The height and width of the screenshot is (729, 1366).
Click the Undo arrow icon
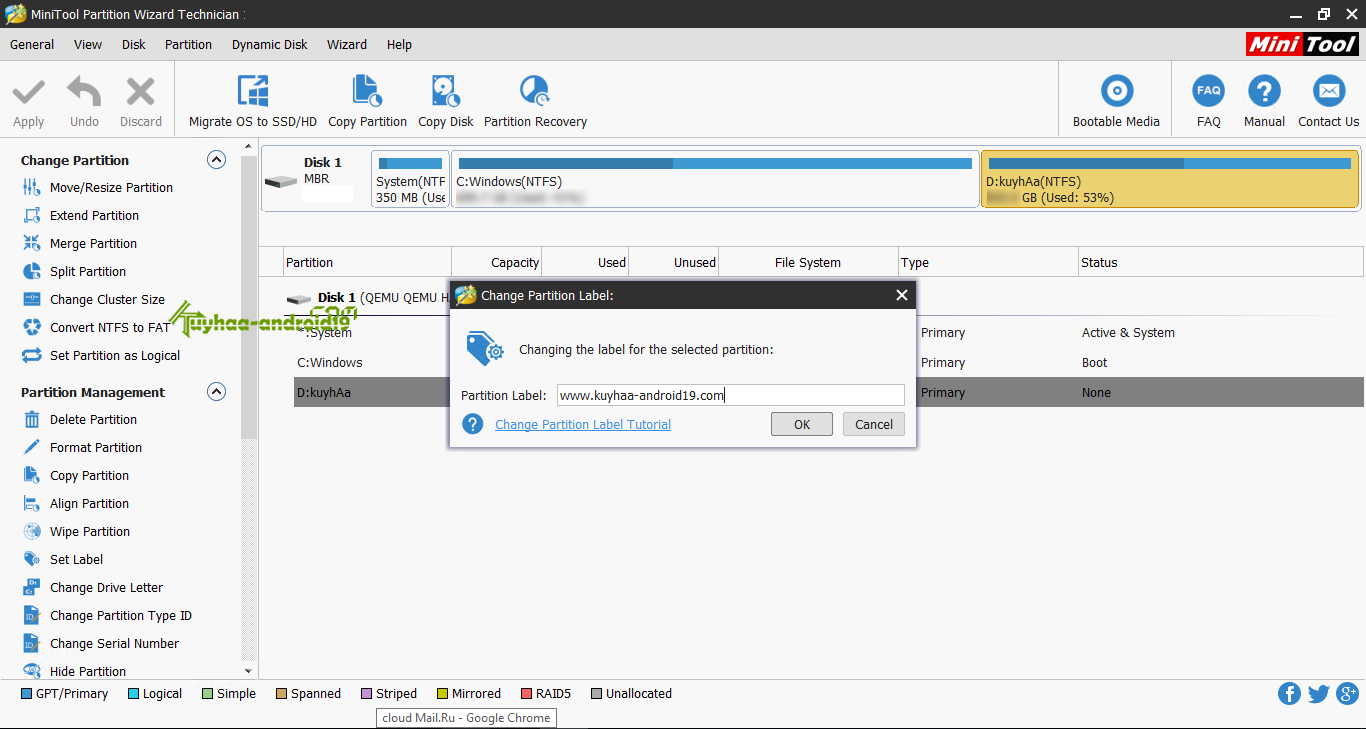click(84, 92)
